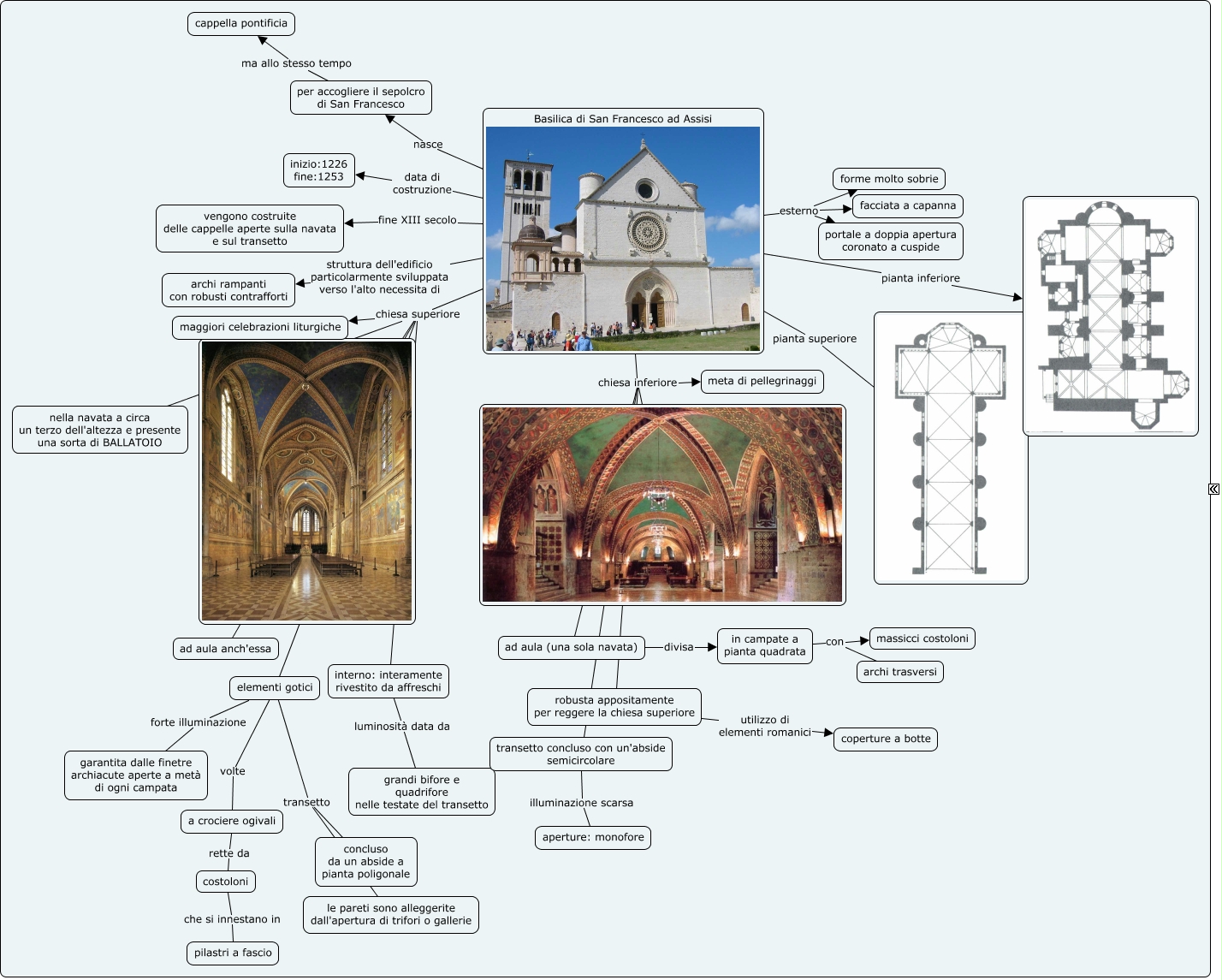Screen dimensions: 1222x980
Task: Click the 'chiesa inferiore' link label
Action: click(638, 383)
